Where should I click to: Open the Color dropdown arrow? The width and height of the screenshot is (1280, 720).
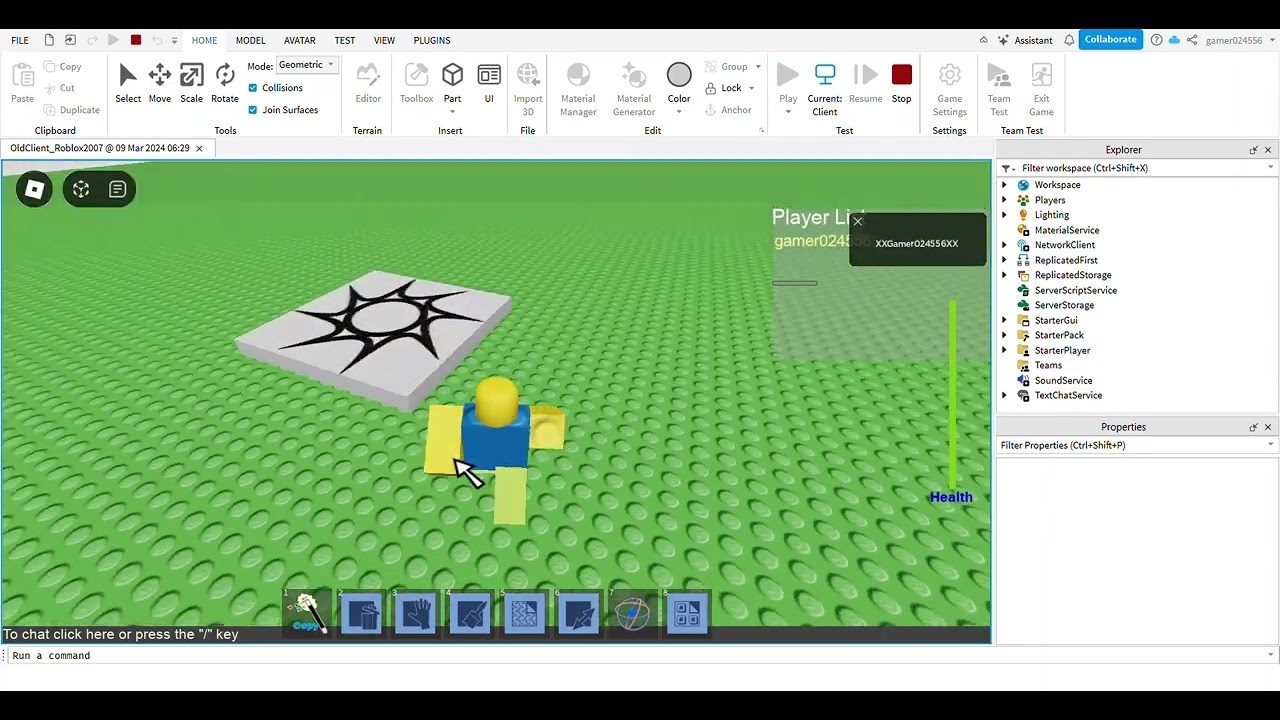point(679,111)
